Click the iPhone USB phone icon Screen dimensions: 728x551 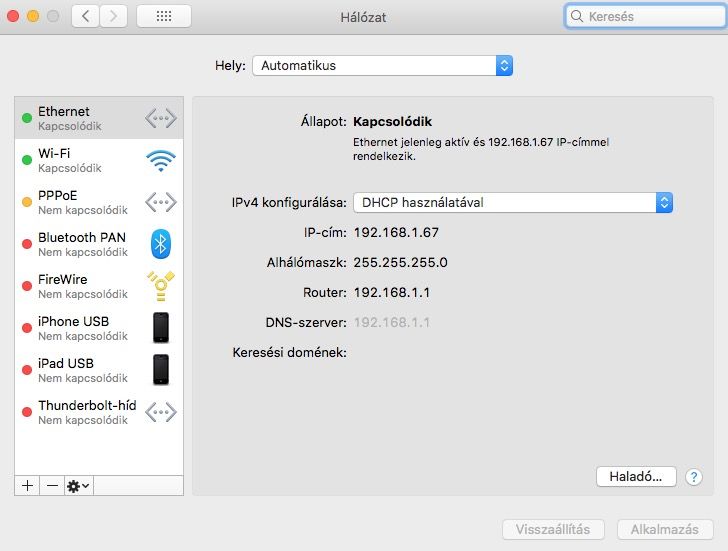point(161,328)
